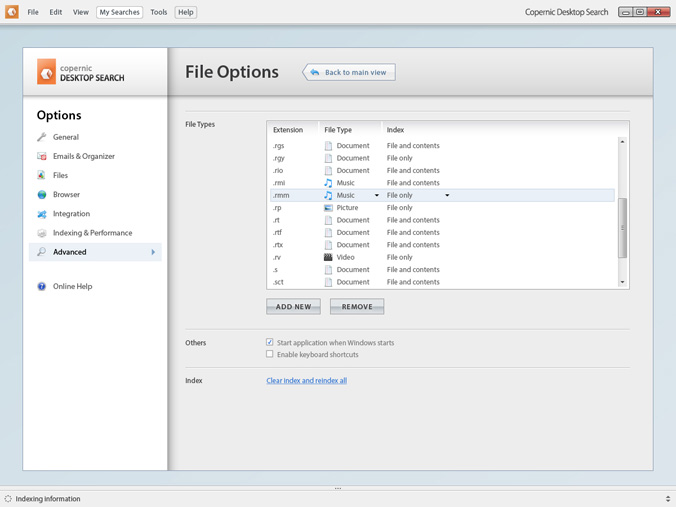Open the Tools menu
Viewport: 676px width, 507px height.
pyautogui.click(x=158, y=12)
